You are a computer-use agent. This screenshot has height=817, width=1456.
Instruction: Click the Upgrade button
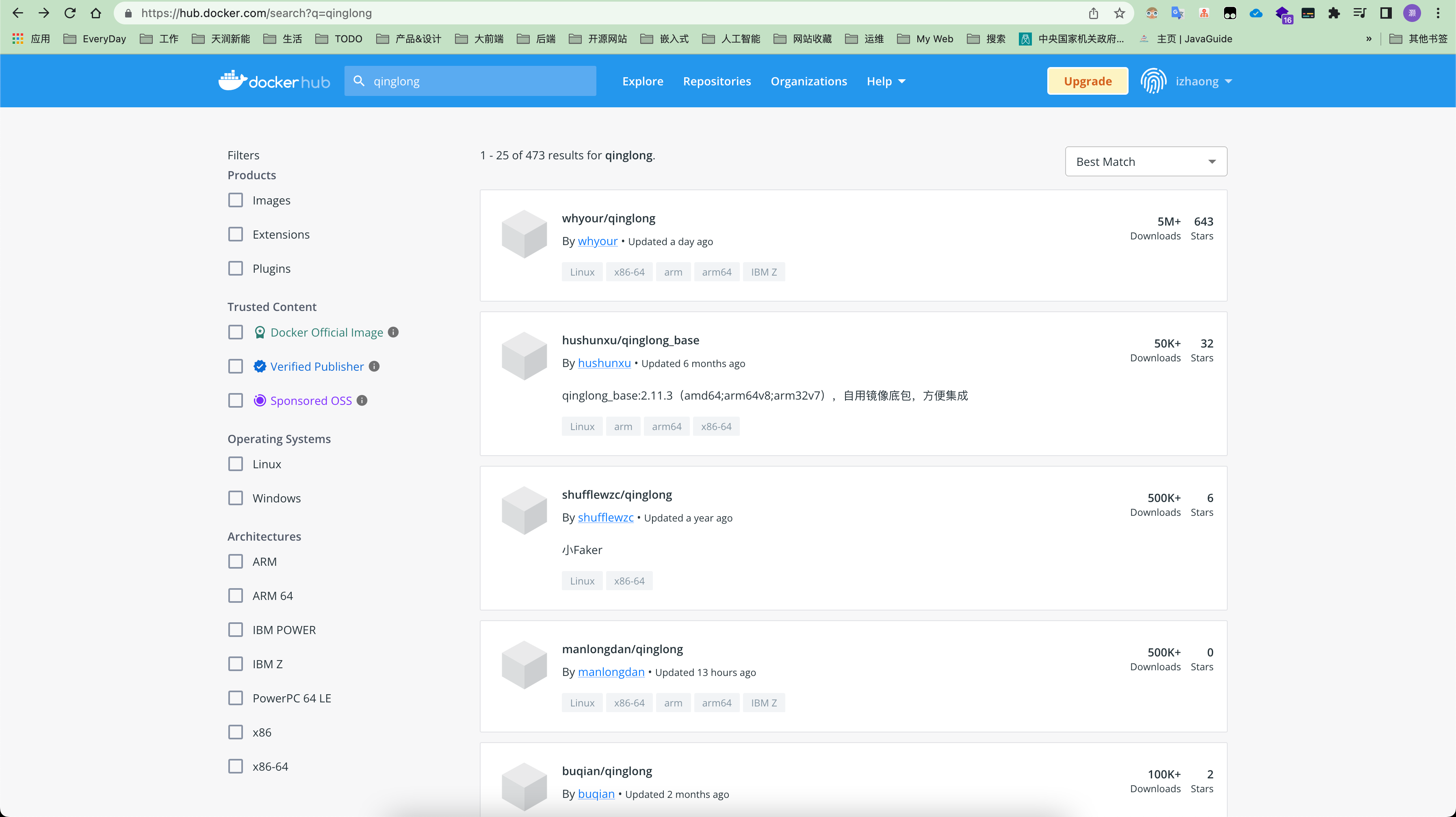(x=1088, y=81)
